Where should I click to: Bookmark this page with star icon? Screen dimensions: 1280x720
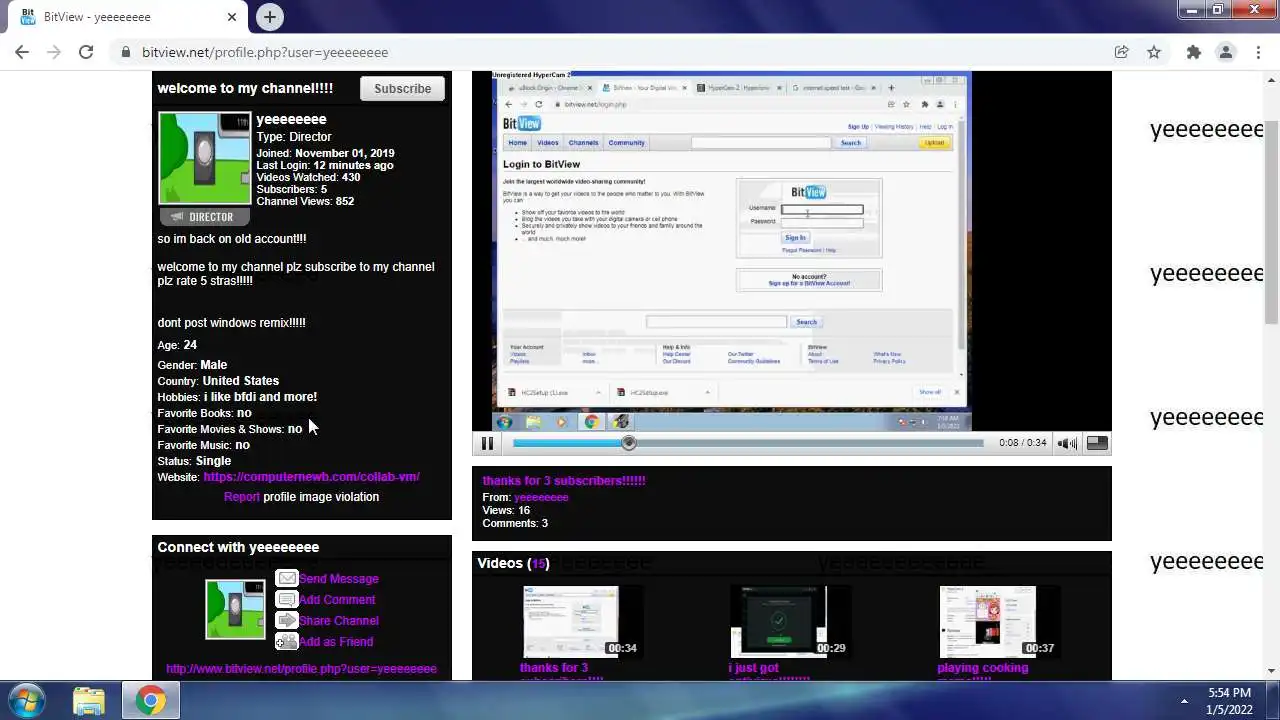[x=1154, y=52]
